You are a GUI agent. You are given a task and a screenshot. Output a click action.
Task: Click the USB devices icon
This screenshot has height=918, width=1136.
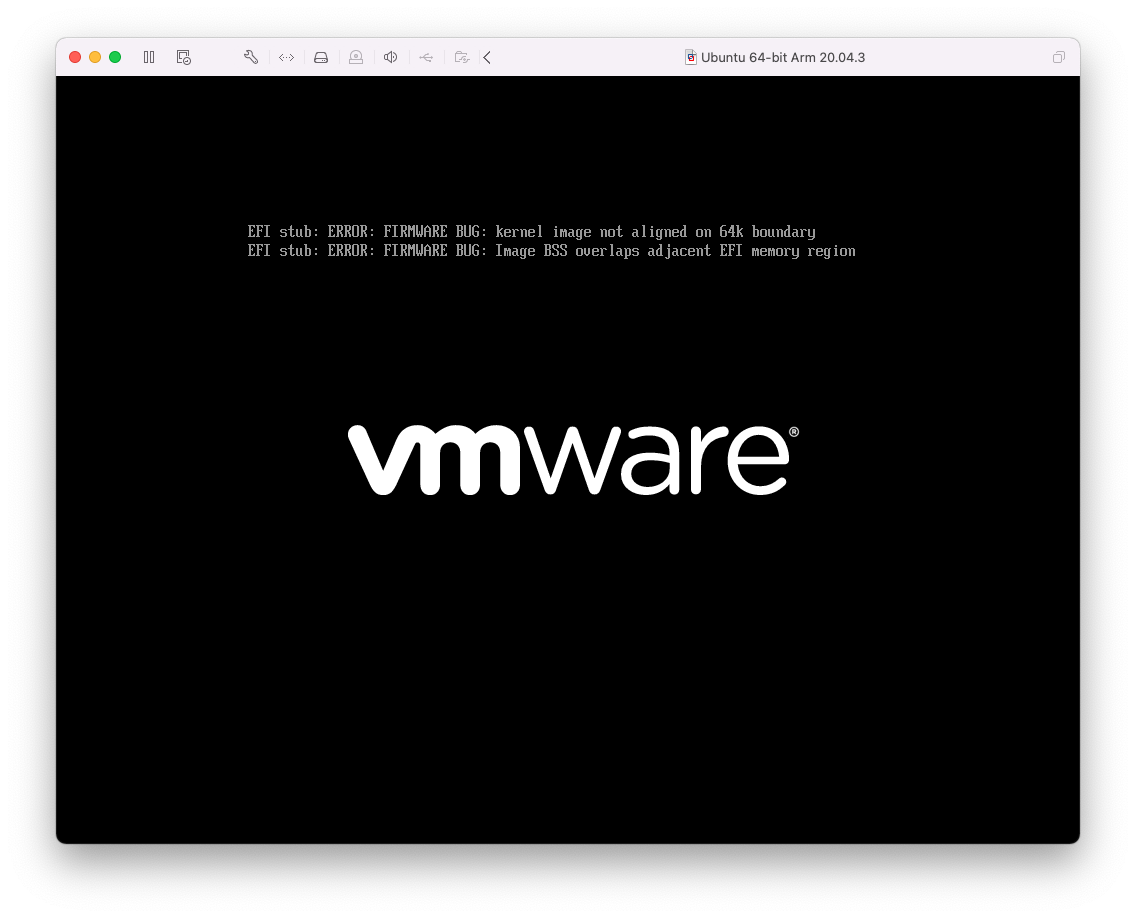coord(426,57)
